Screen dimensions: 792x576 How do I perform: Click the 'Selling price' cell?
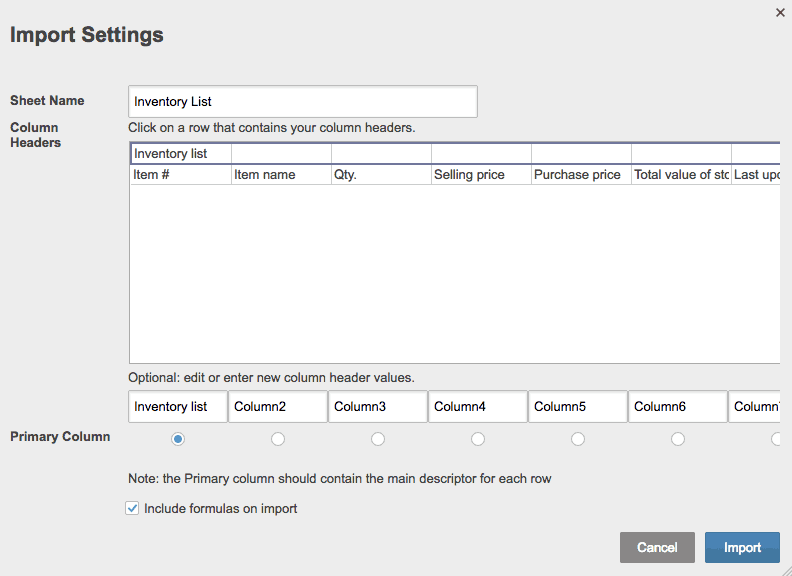coord(480,175)
